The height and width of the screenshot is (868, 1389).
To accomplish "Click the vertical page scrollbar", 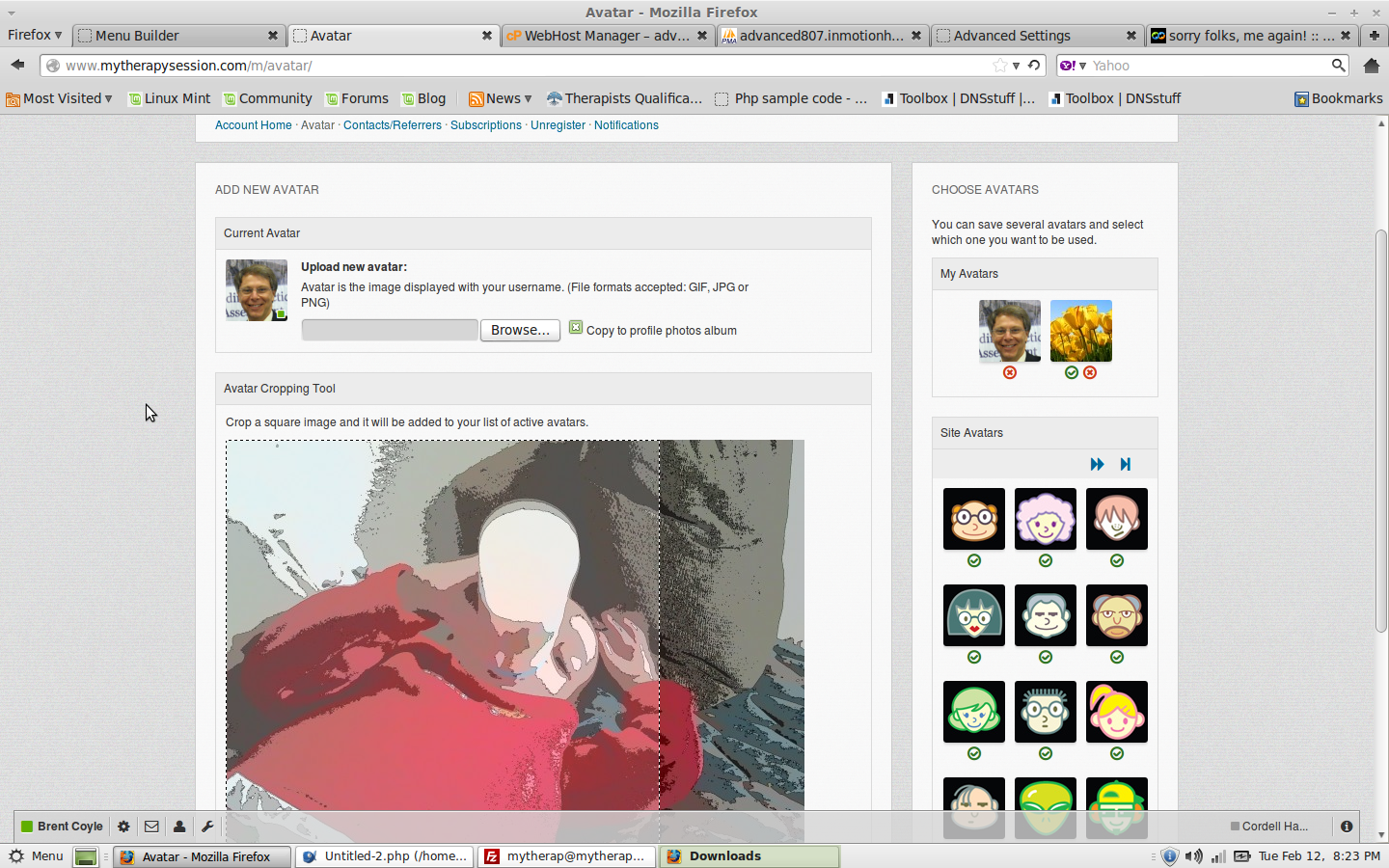I will click(x=1381, y=434).
